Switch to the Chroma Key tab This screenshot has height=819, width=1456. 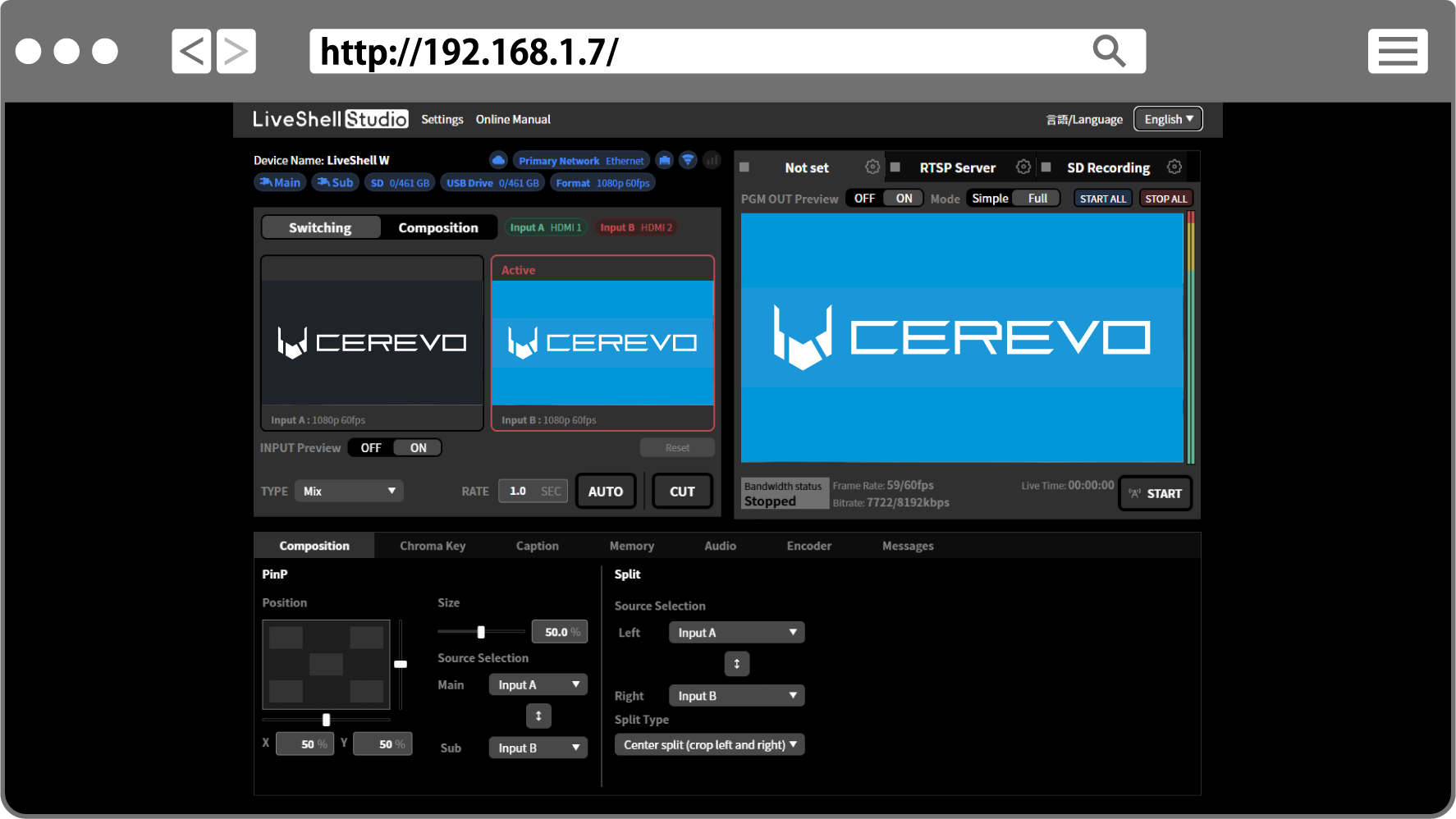(433, 545)
